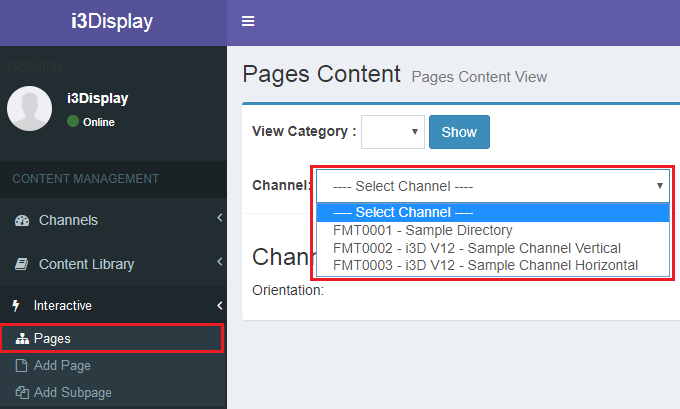Click the Select Channel dropdown arrow
The width and height of the screenshot is (680, 409).
(x=660, y=186)
